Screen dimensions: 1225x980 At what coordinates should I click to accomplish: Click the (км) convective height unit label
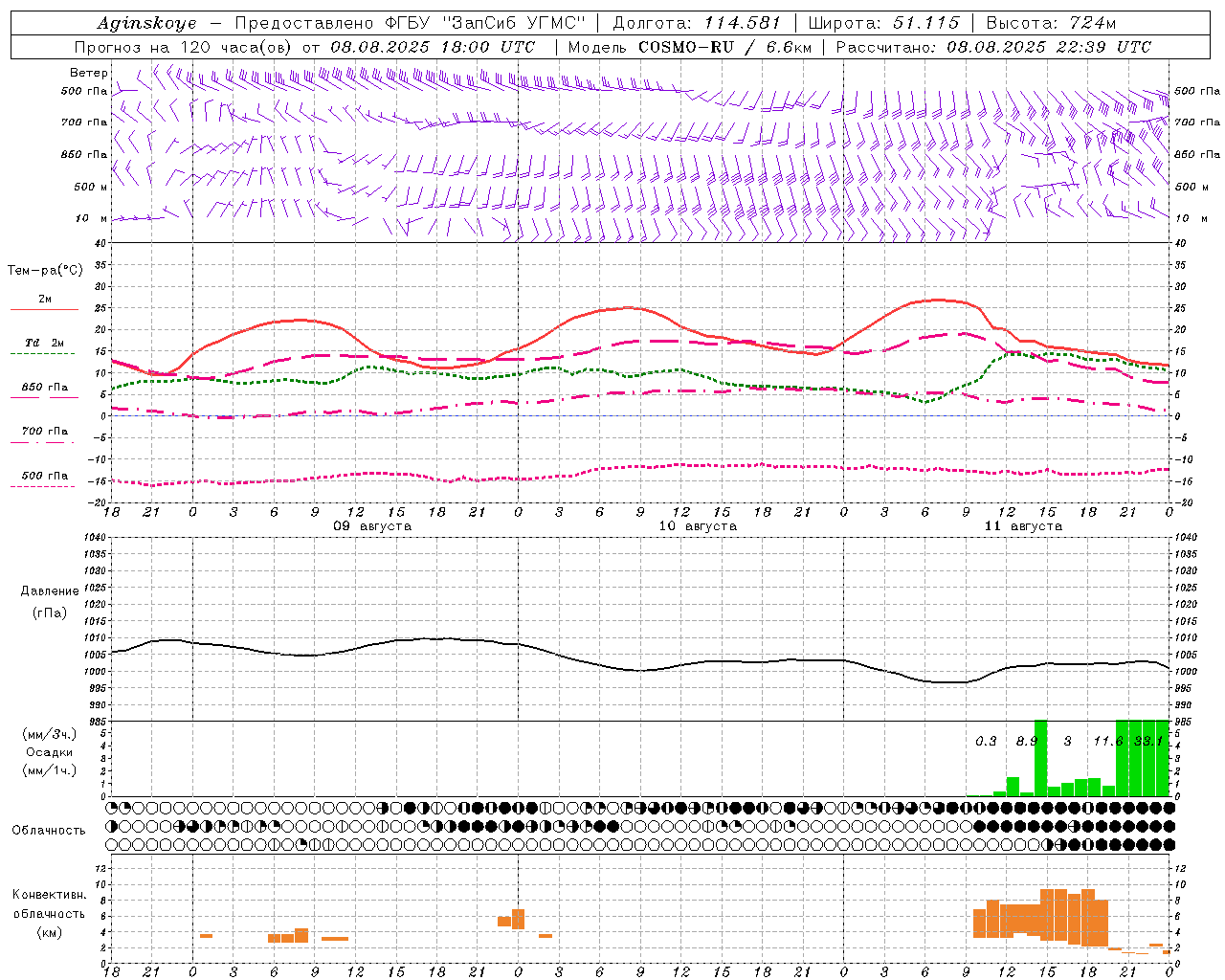pos(49,932)
